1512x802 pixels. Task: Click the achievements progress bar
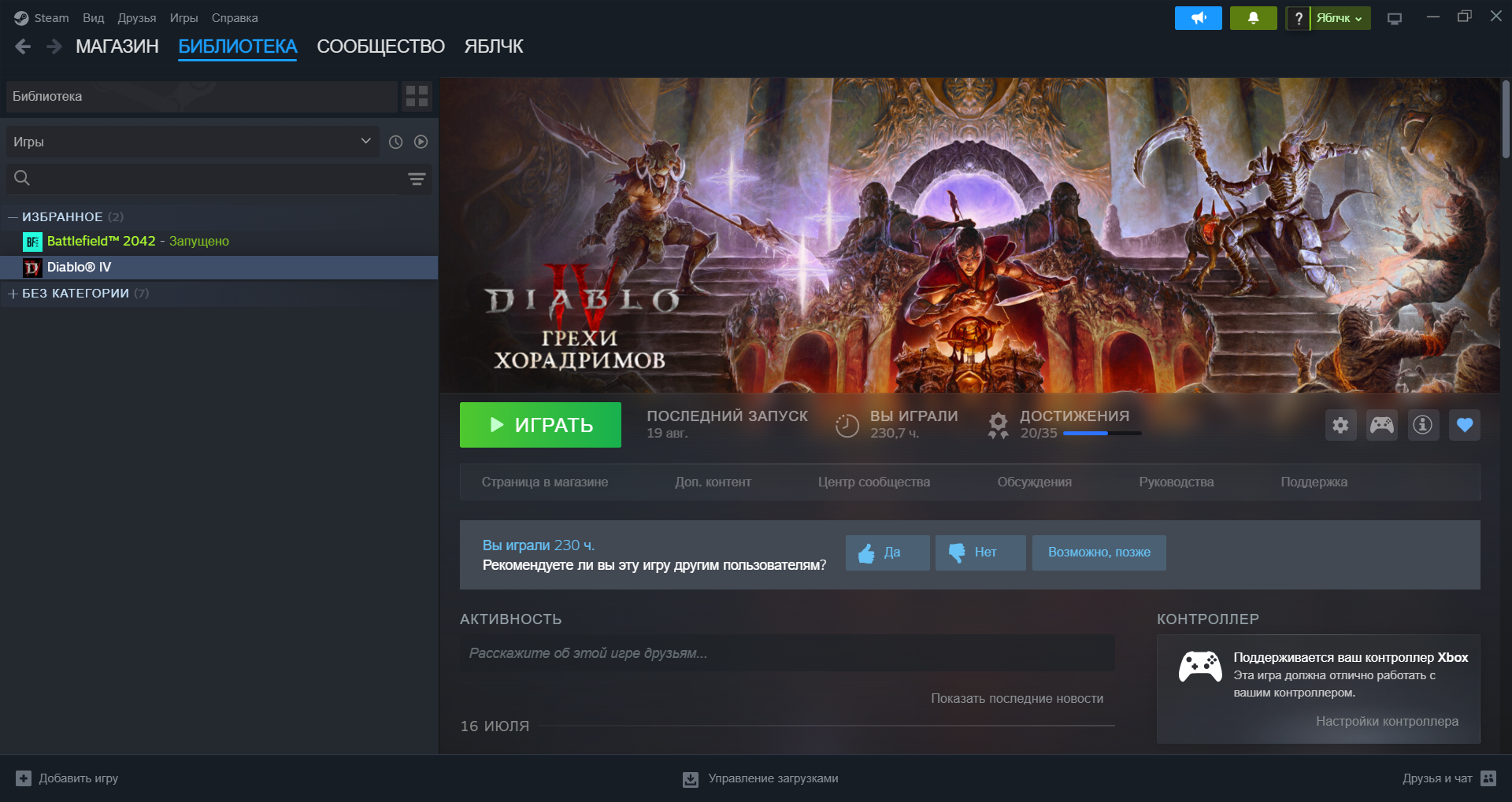click(x=1102, y=434)
